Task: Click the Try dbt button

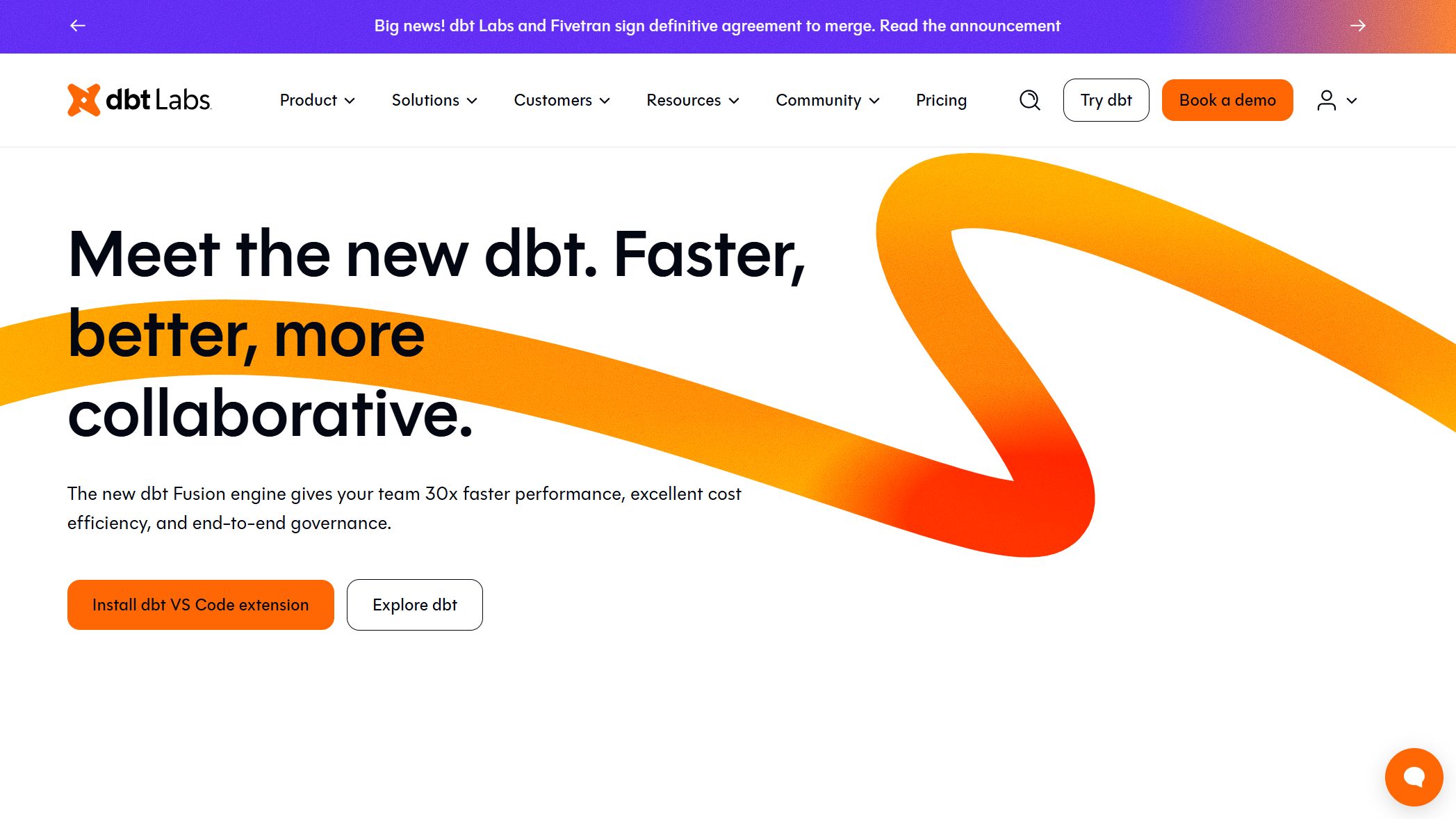Action: 1106,100
